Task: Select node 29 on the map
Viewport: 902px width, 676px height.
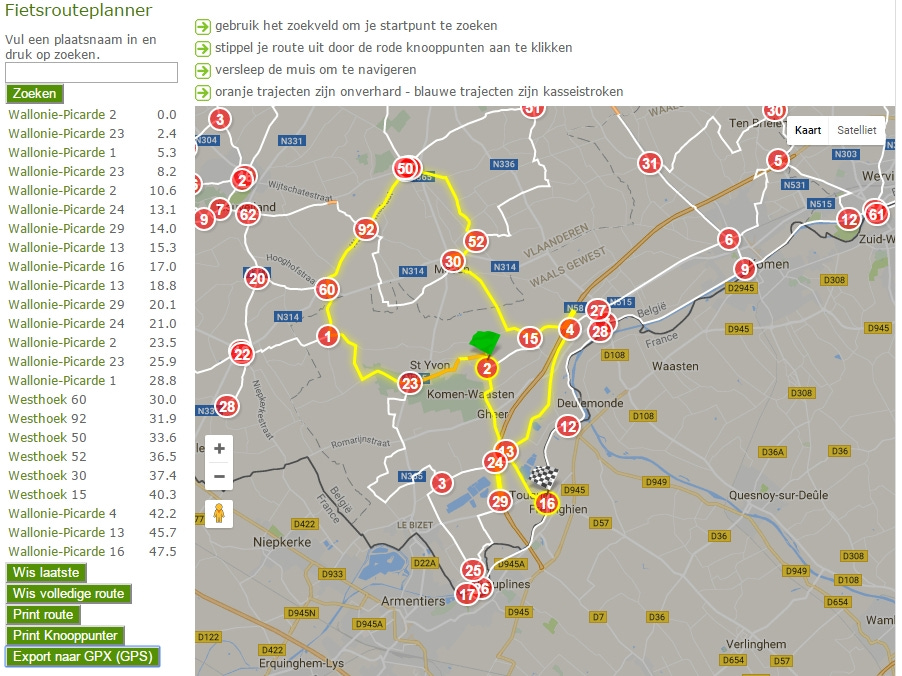Action: point(499,501)
